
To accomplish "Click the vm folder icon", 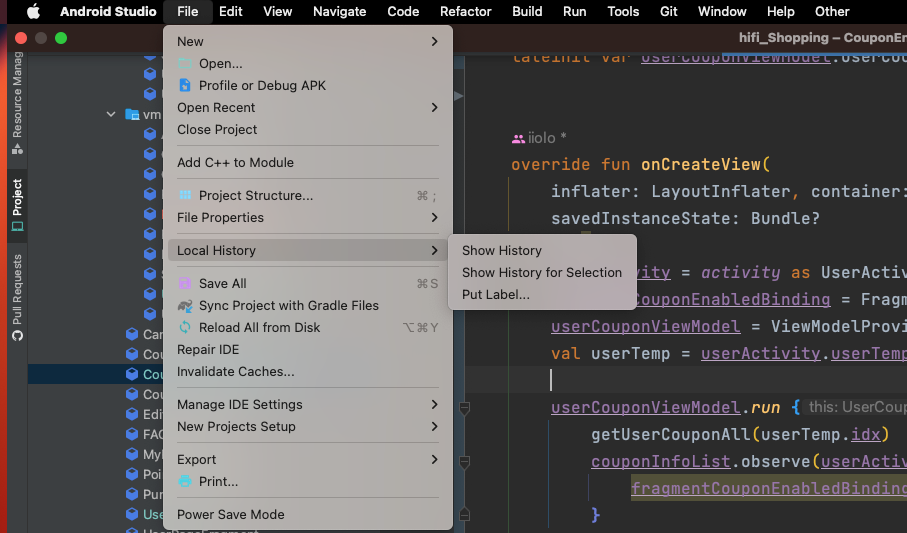I will [x=132, y=115].
